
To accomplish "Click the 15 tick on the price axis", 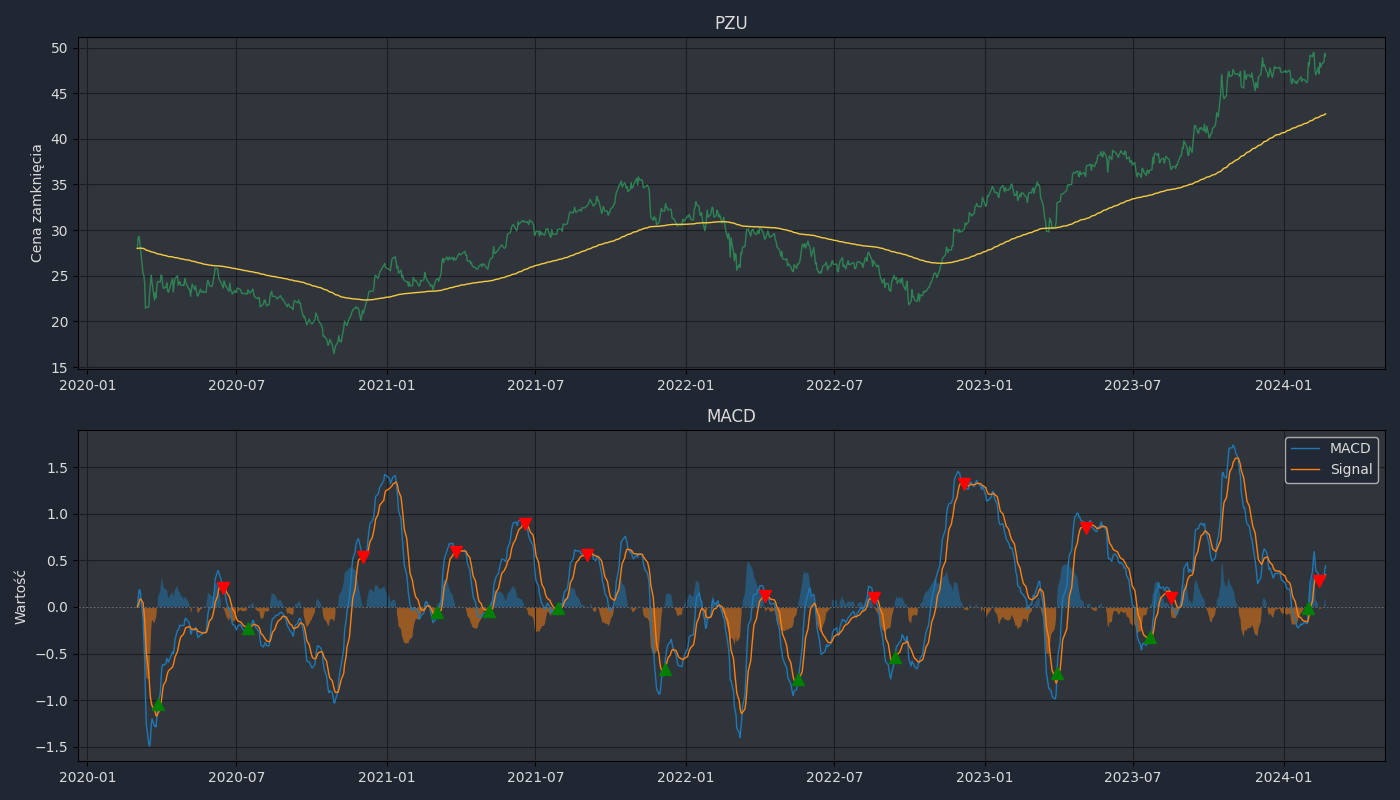I will pos(59,367).
